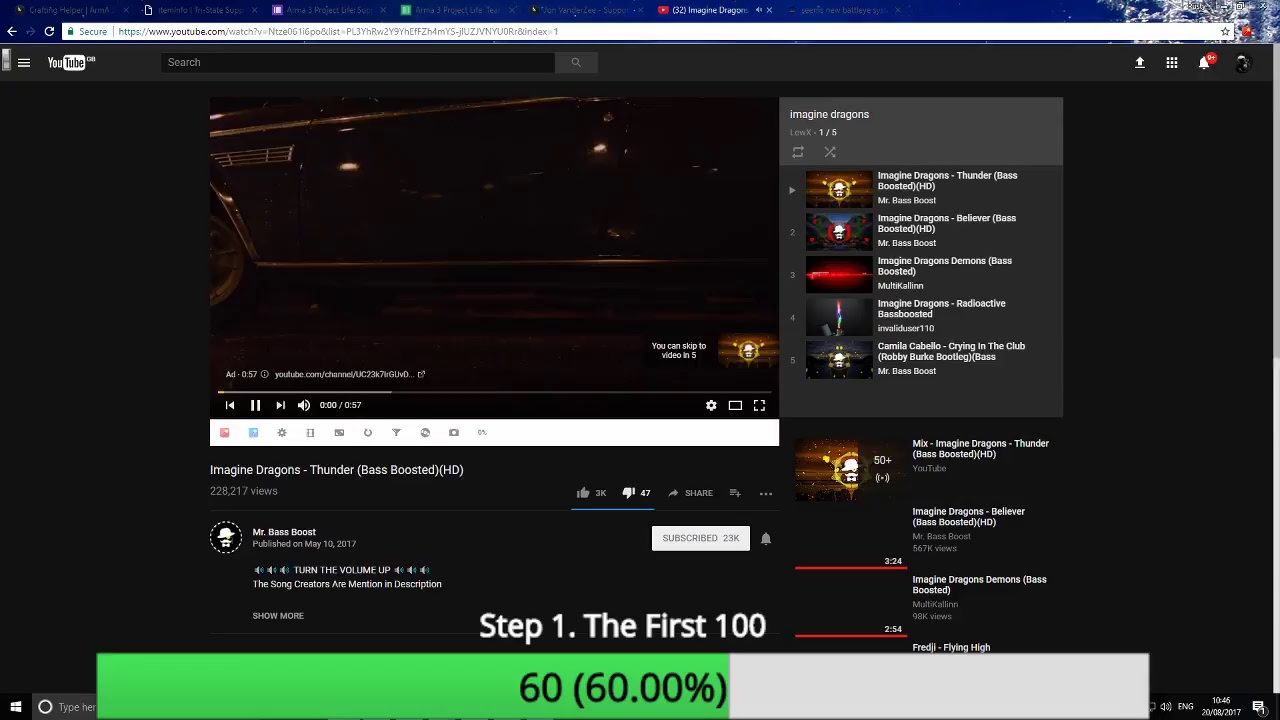The width and height of the screenshot is (1280, 720).
Task: Open the YouTube apps grid
Action: [x=1172, y=63]
